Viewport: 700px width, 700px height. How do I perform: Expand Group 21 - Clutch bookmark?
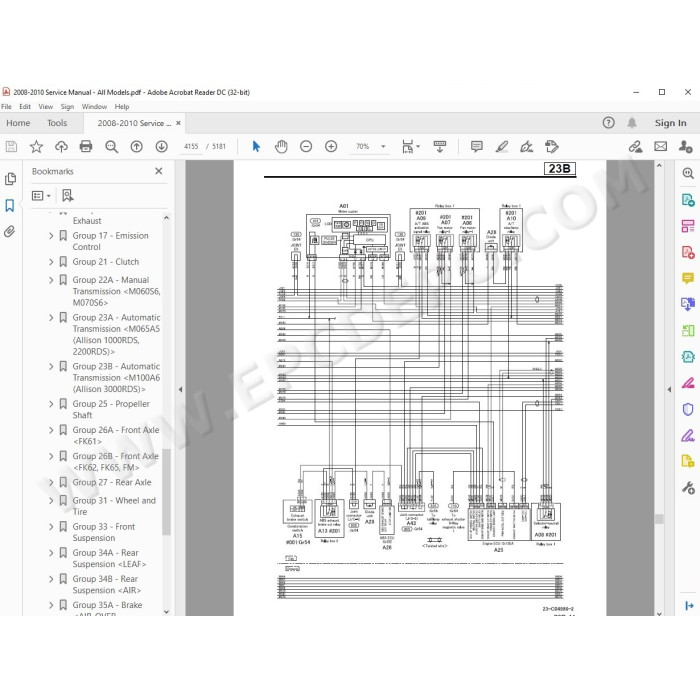pyautogui.click(x=51, y=262)
